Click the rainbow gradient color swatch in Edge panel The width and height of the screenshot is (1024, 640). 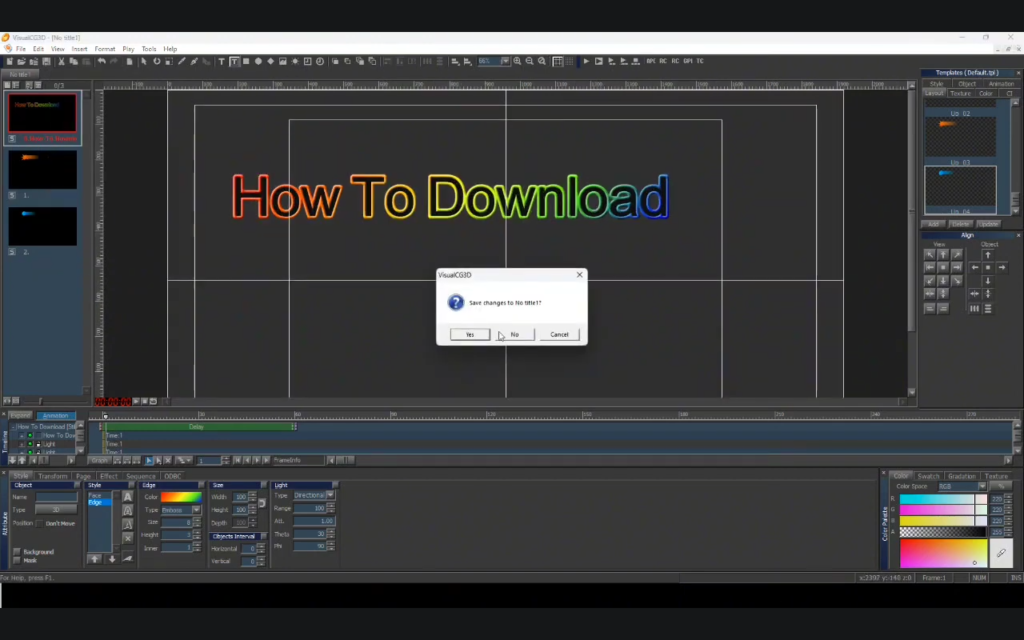pos(181,497)
